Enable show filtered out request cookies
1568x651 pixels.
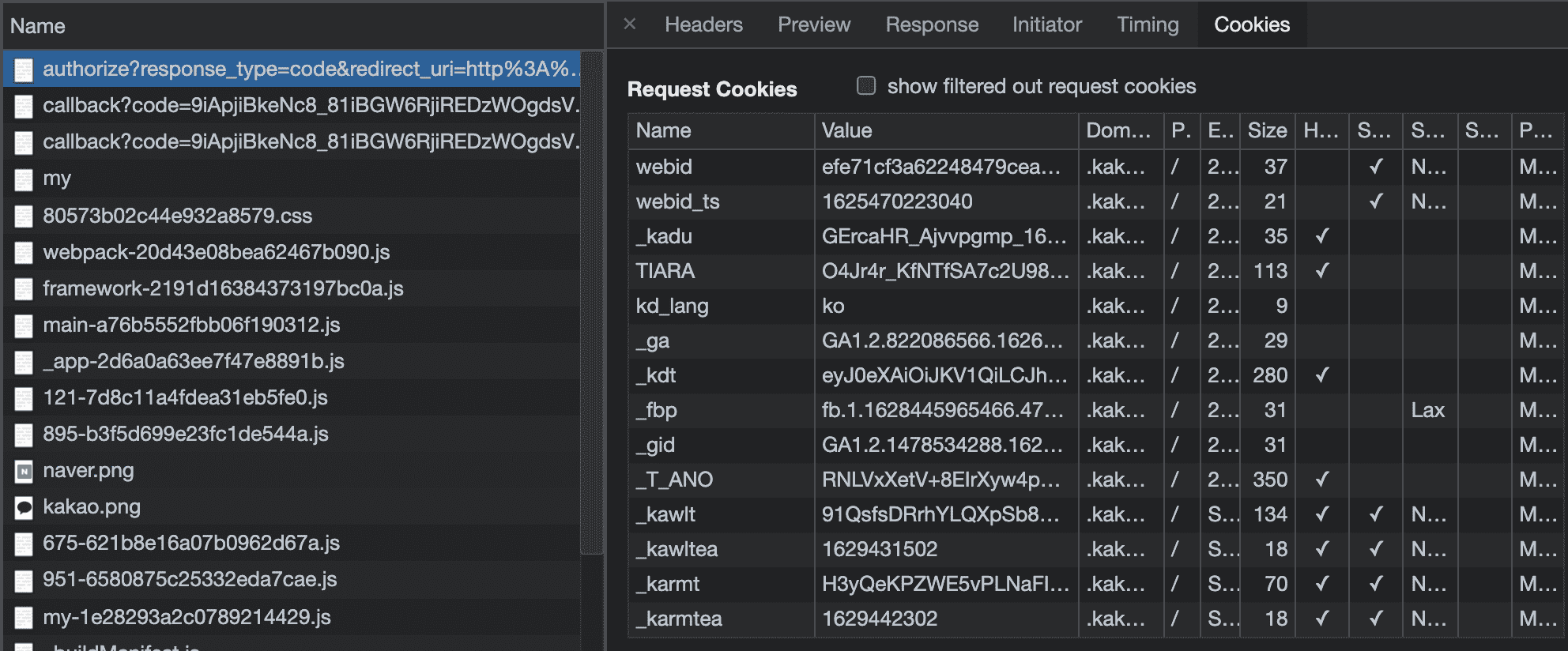(x=866, y=85)
